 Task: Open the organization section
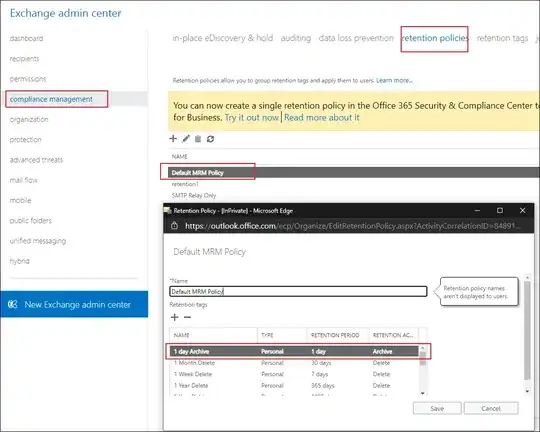coord(29,120)
